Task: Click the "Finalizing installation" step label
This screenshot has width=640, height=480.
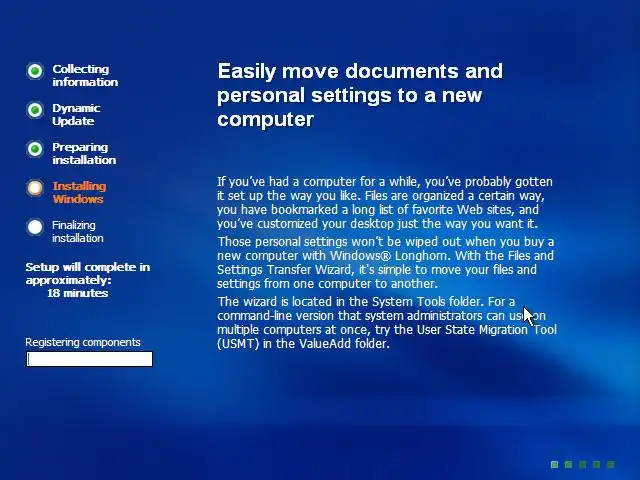Action: (78, 231)
